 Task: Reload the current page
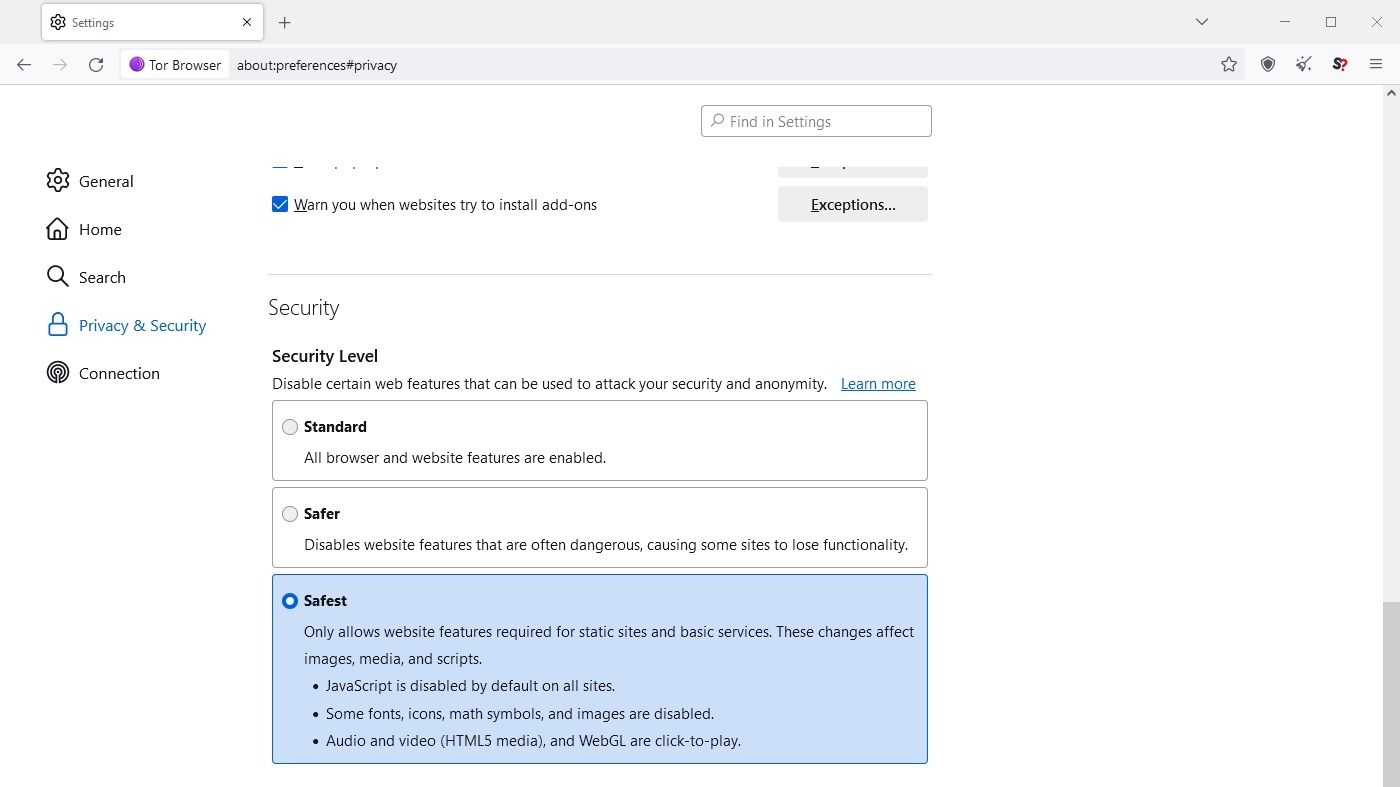pyautogui.click(x=96, y=64)
